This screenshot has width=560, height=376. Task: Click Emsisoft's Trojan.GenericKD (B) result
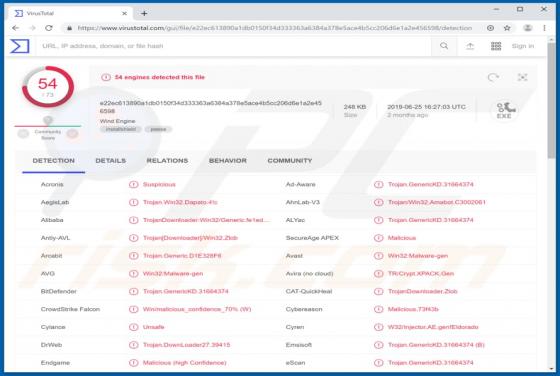[x=436, y=345]
